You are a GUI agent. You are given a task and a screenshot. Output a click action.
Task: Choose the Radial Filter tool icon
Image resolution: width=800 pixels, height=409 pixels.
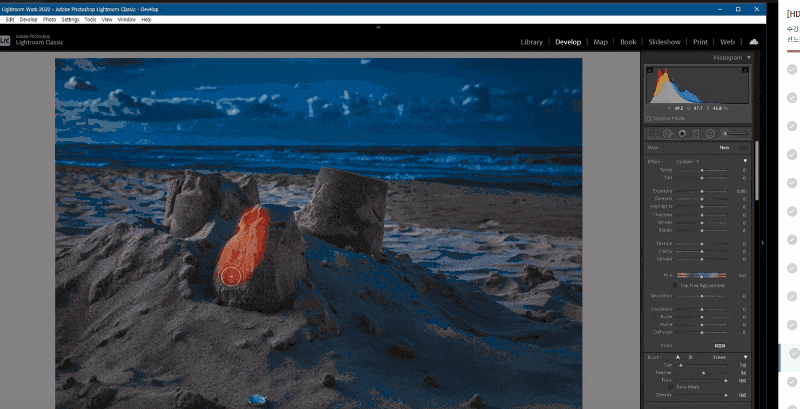[x=710, y=134]
